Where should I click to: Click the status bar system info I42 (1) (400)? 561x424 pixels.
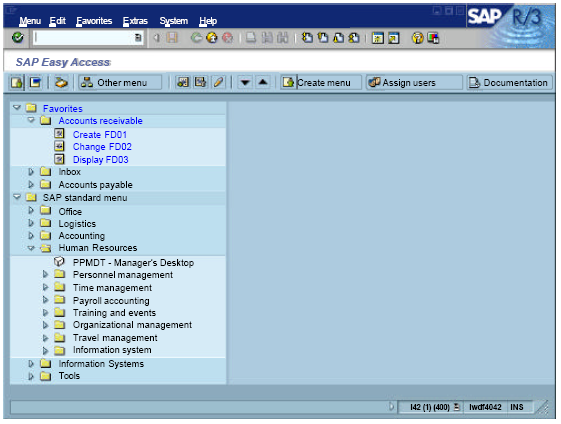(x=429, y=407)
